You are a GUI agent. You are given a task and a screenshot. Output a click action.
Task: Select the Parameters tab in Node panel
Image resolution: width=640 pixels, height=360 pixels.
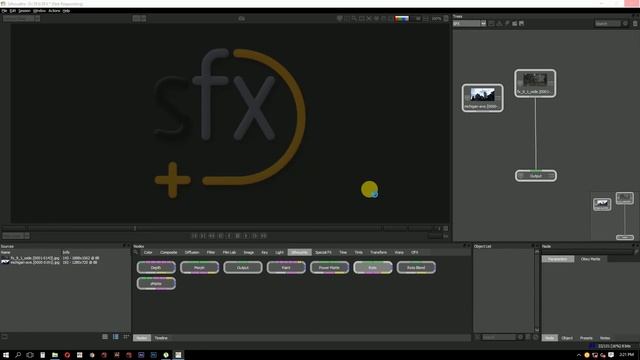click(558, 259)
